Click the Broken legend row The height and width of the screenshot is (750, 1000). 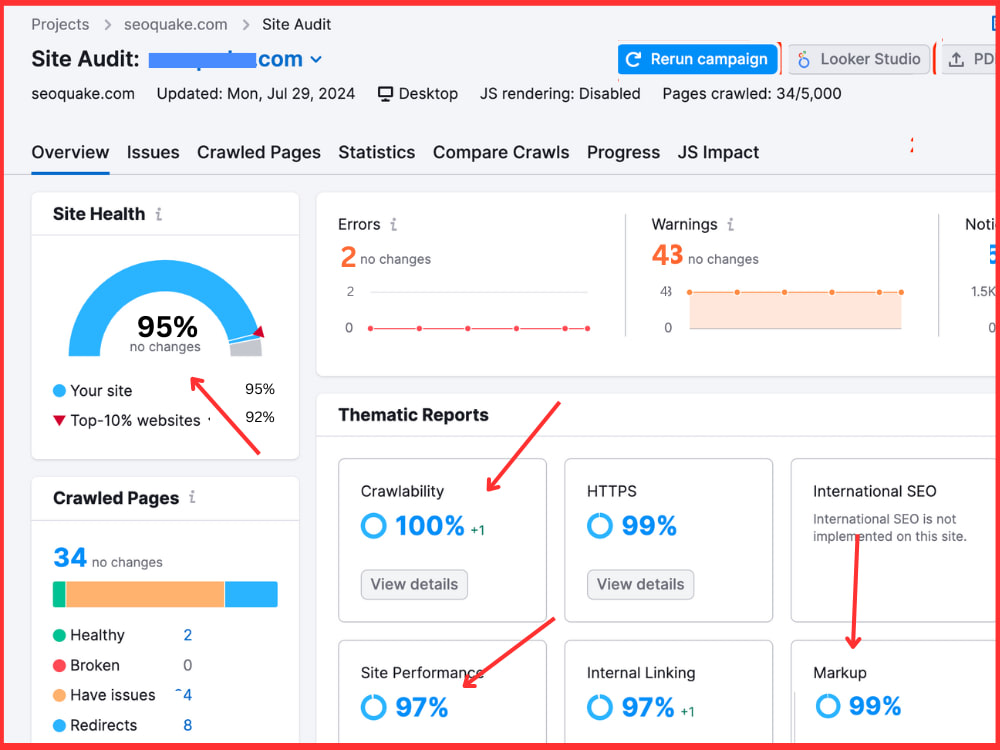click(x=122, y=665)
